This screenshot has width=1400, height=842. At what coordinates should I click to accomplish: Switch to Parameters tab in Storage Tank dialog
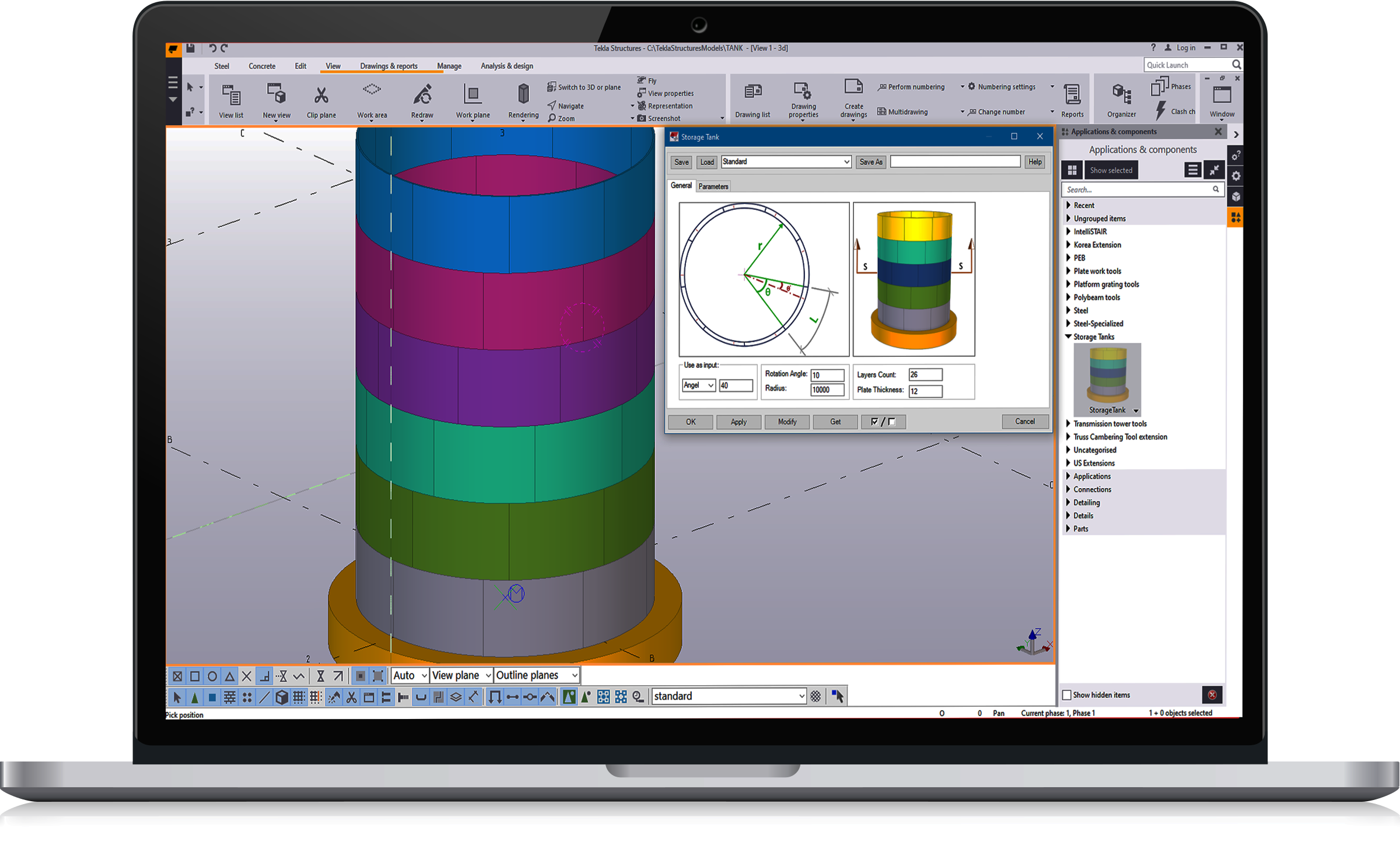713,187
